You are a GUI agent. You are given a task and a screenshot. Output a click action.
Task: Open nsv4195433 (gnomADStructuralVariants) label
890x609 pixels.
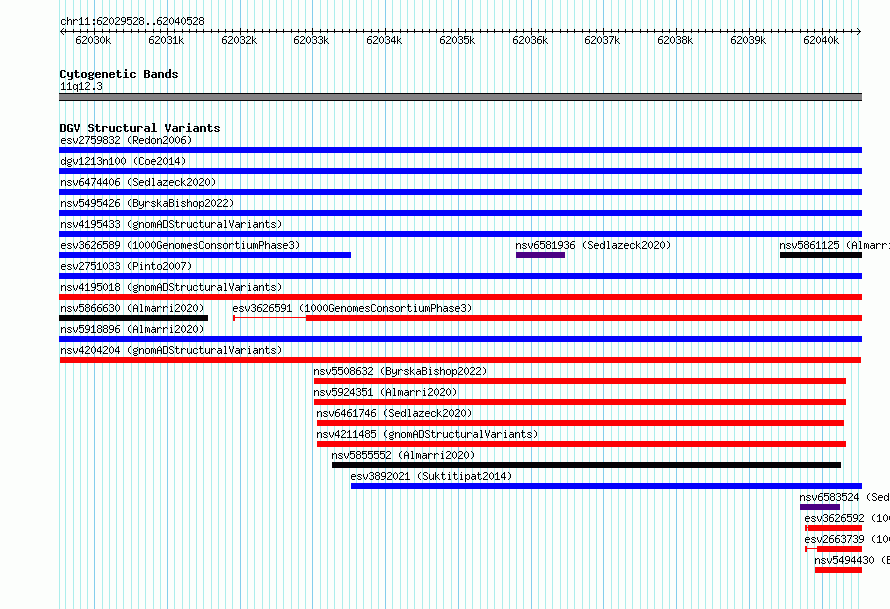tap(171, 224)
